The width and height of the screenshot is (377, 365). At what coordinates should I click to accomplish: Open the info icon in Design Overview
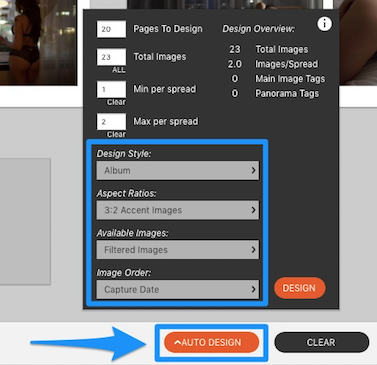324,24
